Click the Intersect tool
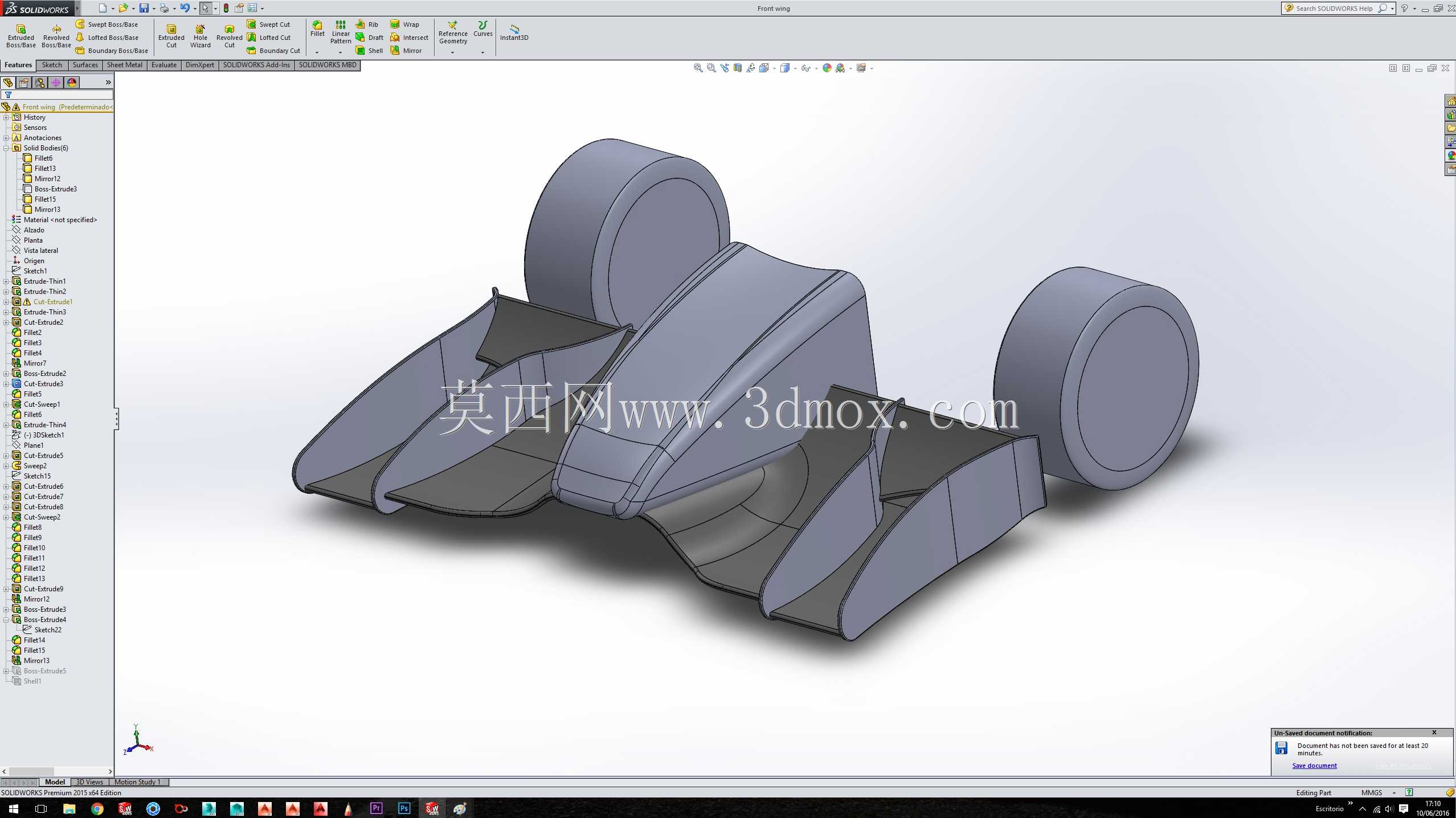 point(410,38)
